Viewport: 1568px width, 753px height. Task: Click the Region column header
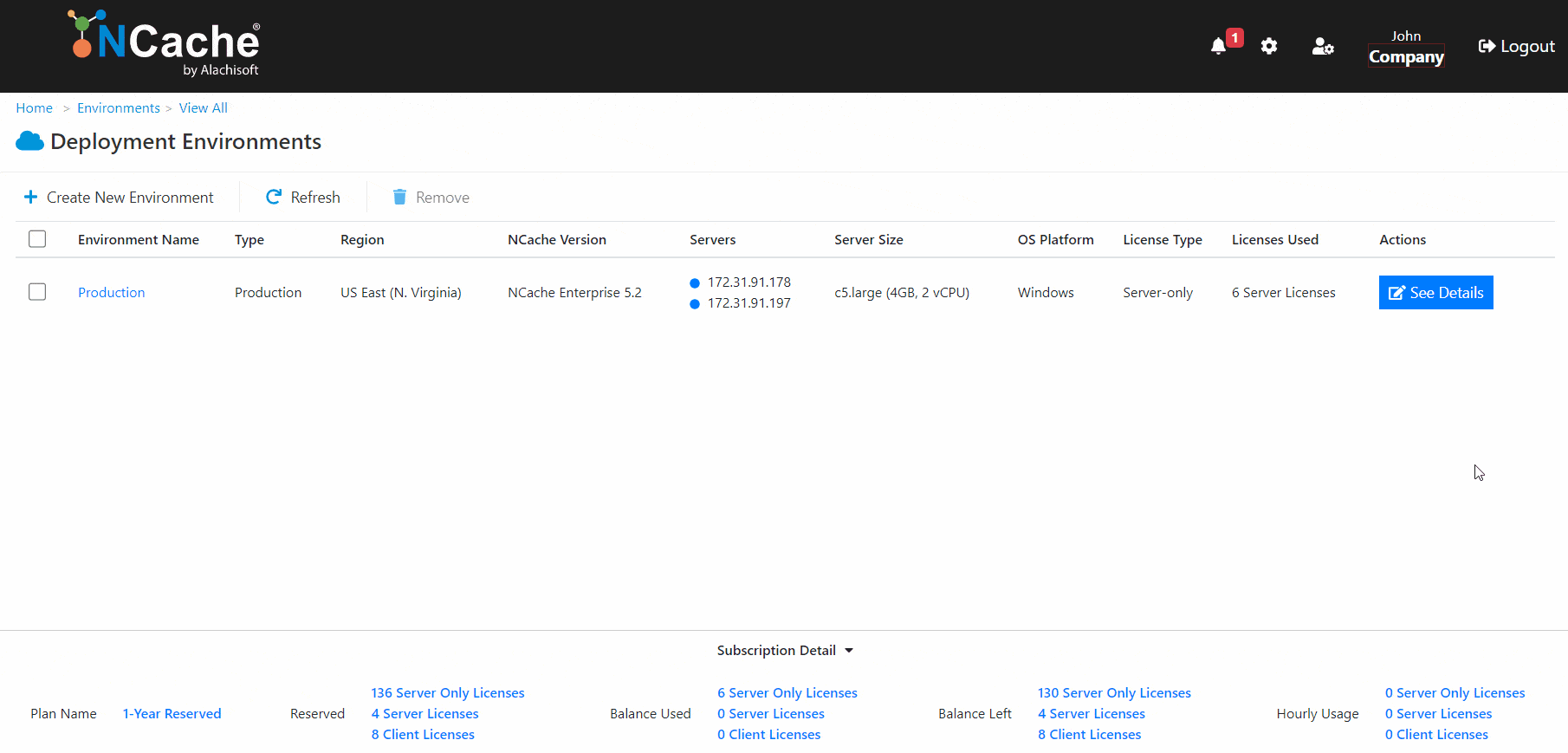click(362, 240)
